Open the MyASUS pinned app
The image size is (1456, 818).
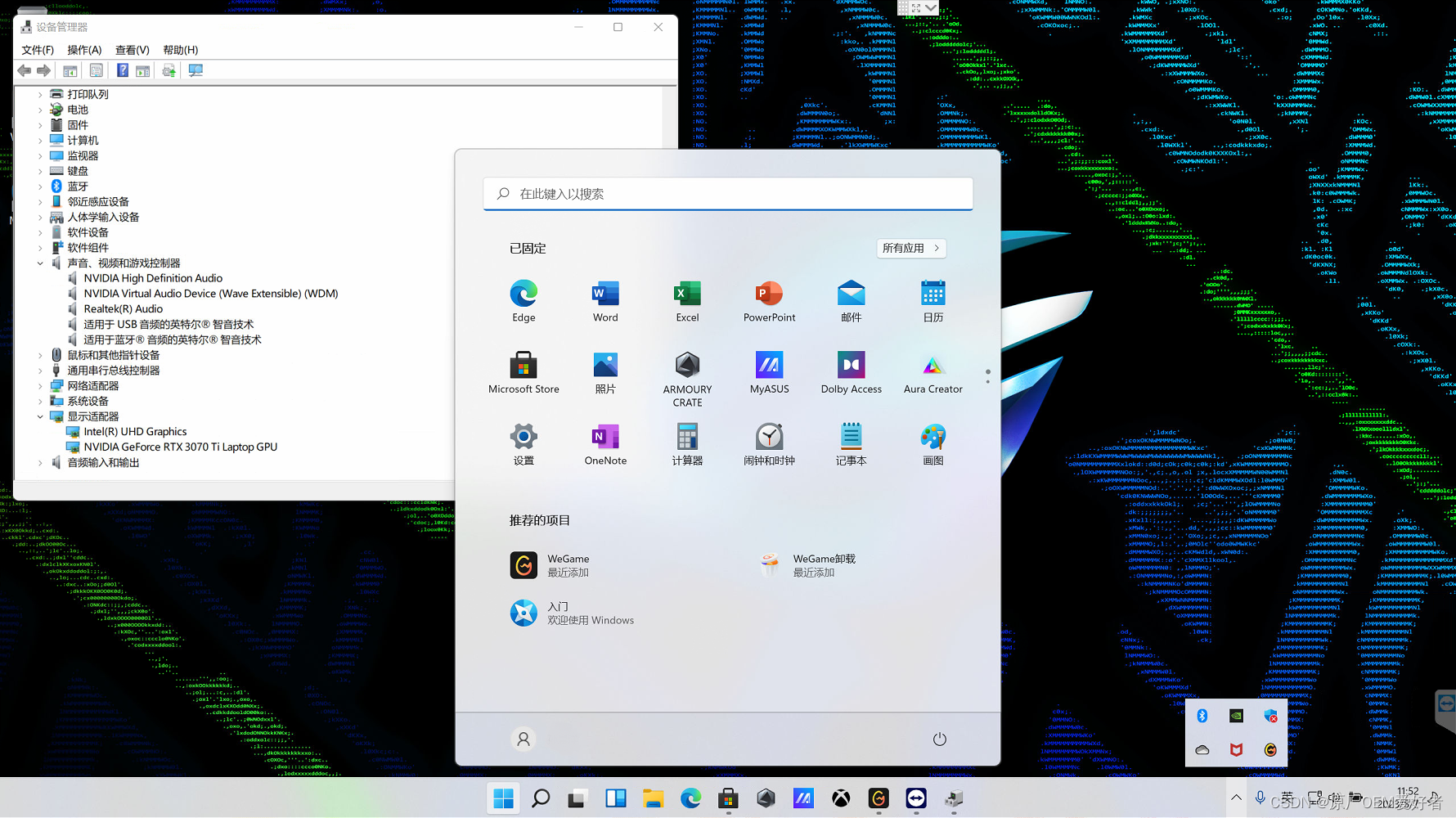click(769, 373)
